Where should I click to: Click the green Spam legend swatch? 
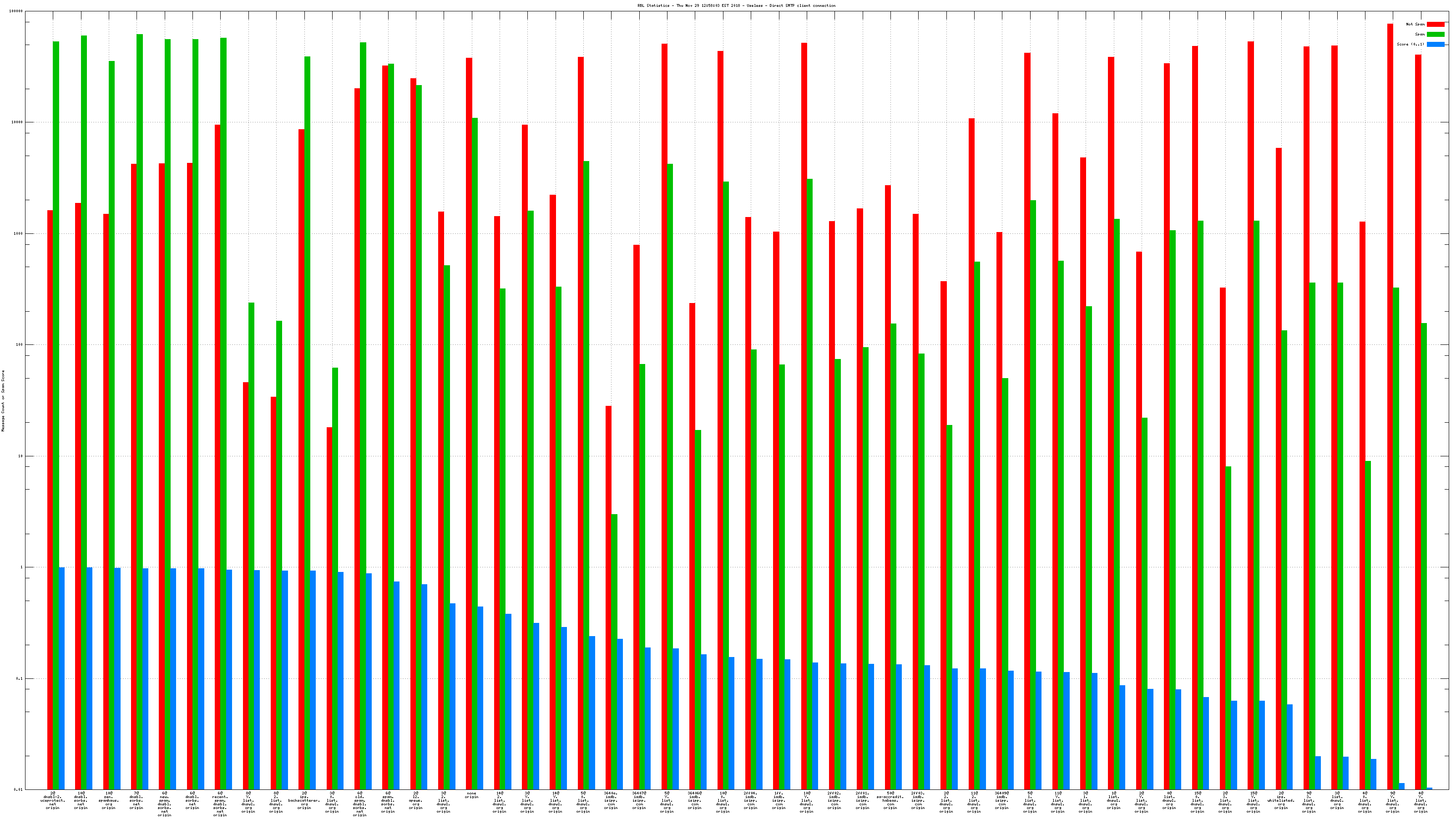[1435, 35]
